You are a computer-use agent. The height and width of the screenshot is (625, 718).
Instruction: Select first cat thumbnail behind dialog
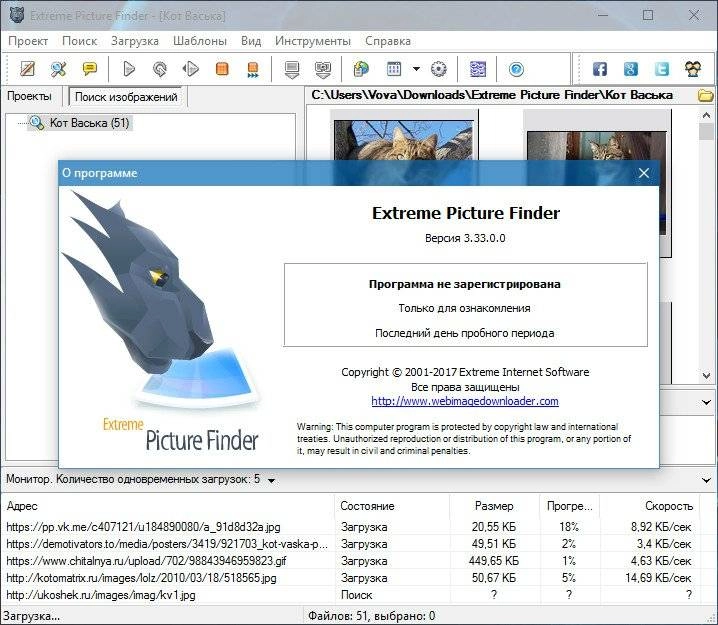[404, 140]
